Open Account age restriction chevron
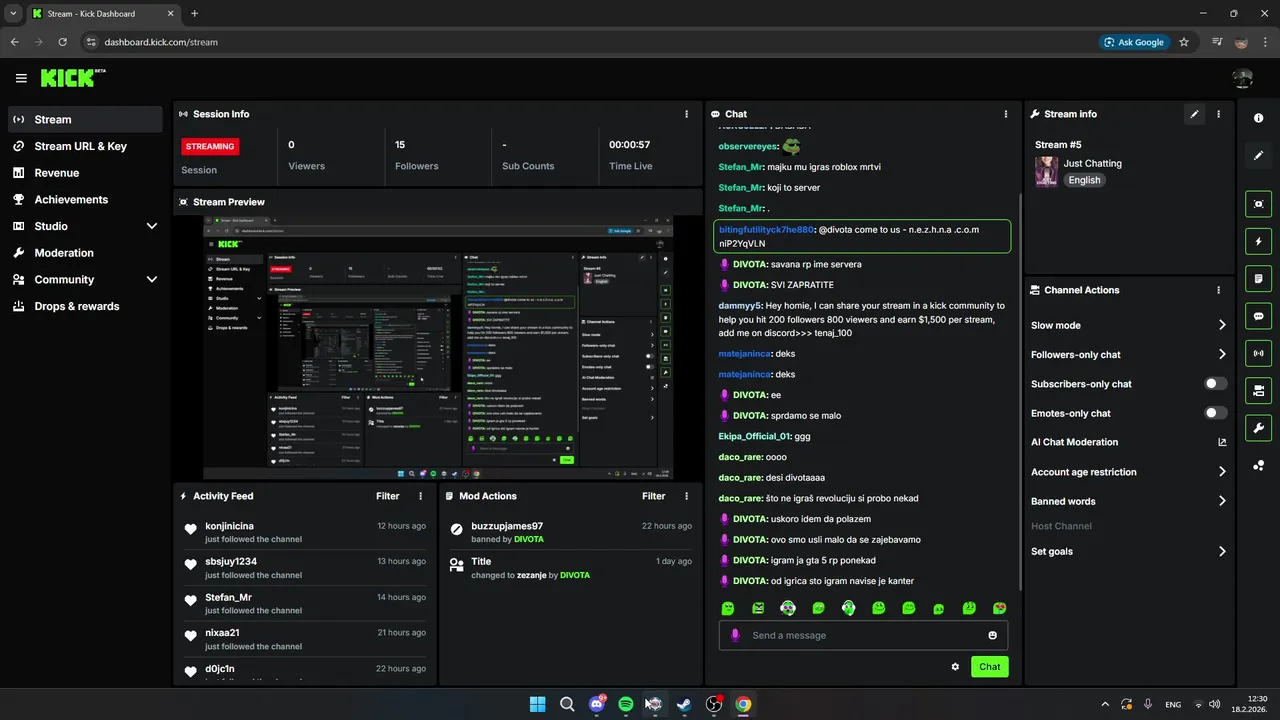 tap(1222, 472)
